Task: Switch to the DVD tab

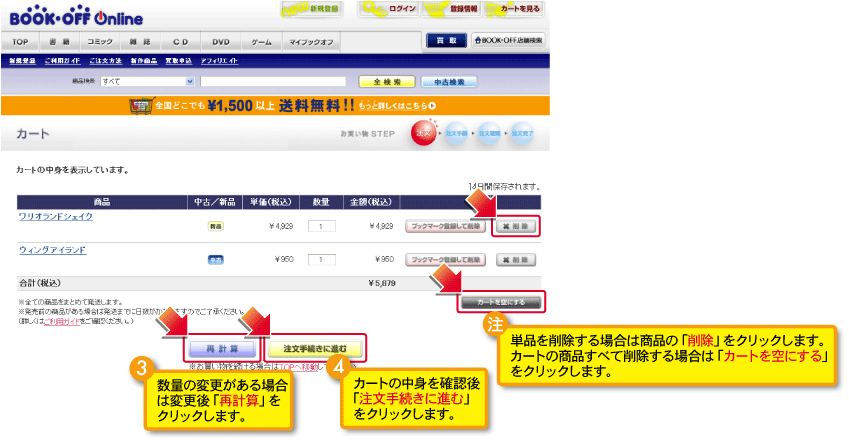Action: point(221,42)
